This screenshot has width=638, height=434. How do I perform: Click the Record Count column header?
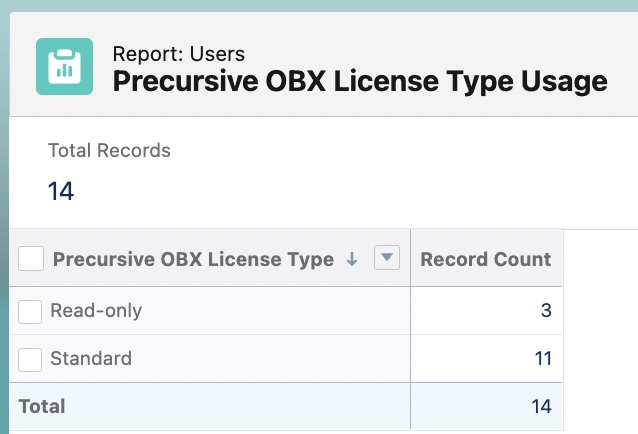[x=486, y=259]
